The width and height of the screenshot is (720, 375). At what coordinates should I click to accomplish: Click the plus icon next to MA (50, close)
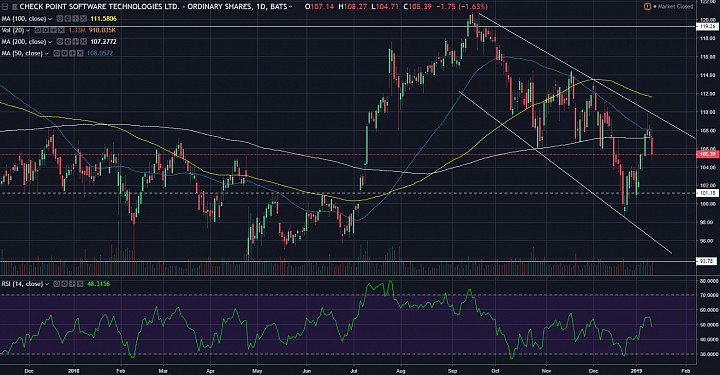point(72,53)
